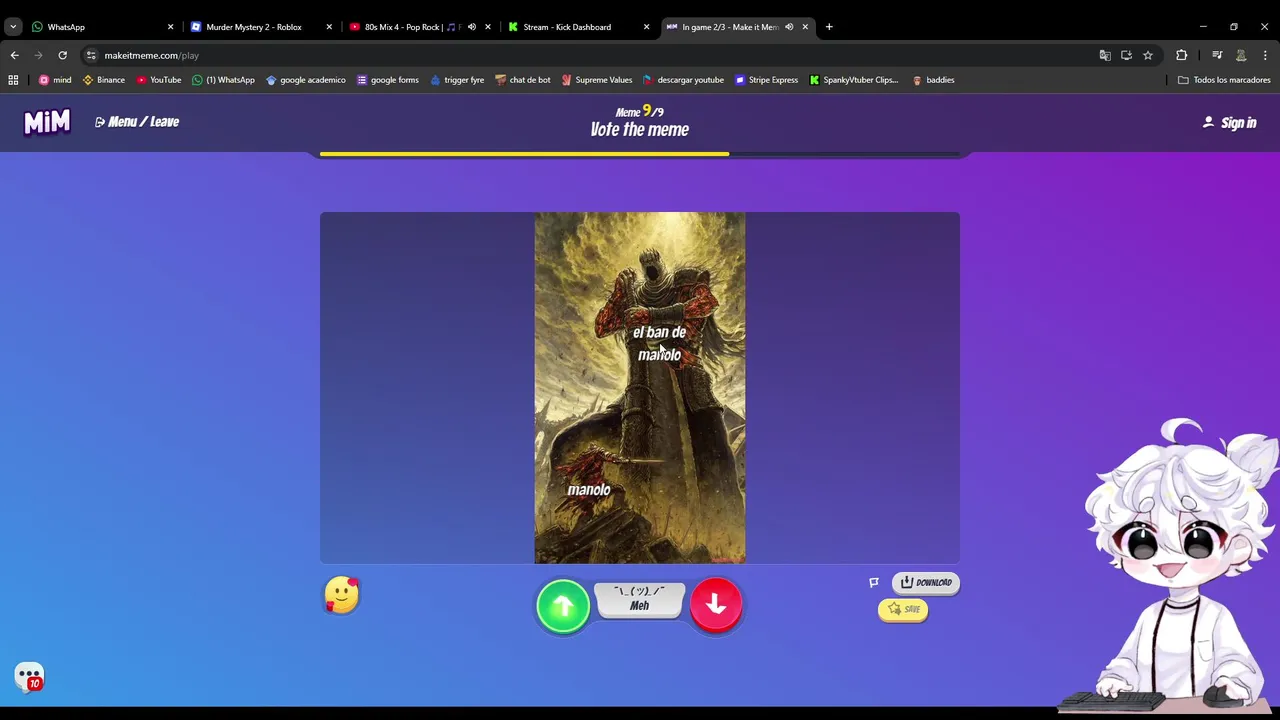The image size is (1280, 720).
Task: Download the current meme
Action: click(926, 583)
